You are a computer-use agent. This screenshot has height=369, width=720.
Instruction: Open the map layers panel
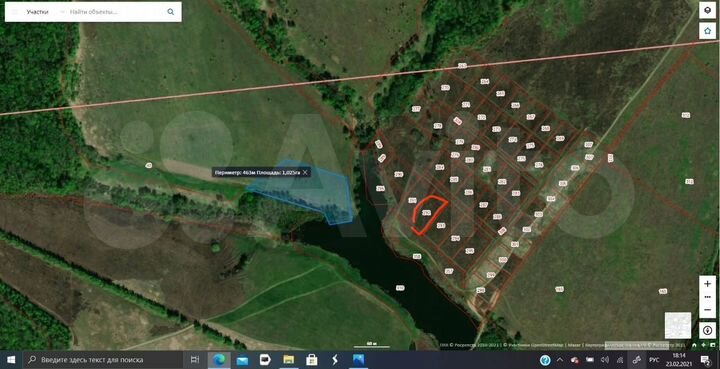click(x=707, y=10)
